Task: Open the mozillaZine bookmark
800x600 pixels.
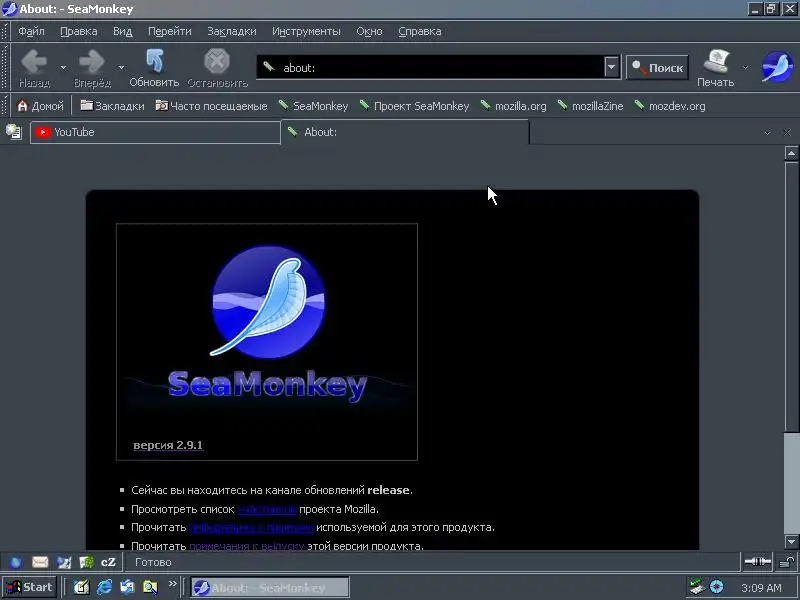Action: (590, 106)
